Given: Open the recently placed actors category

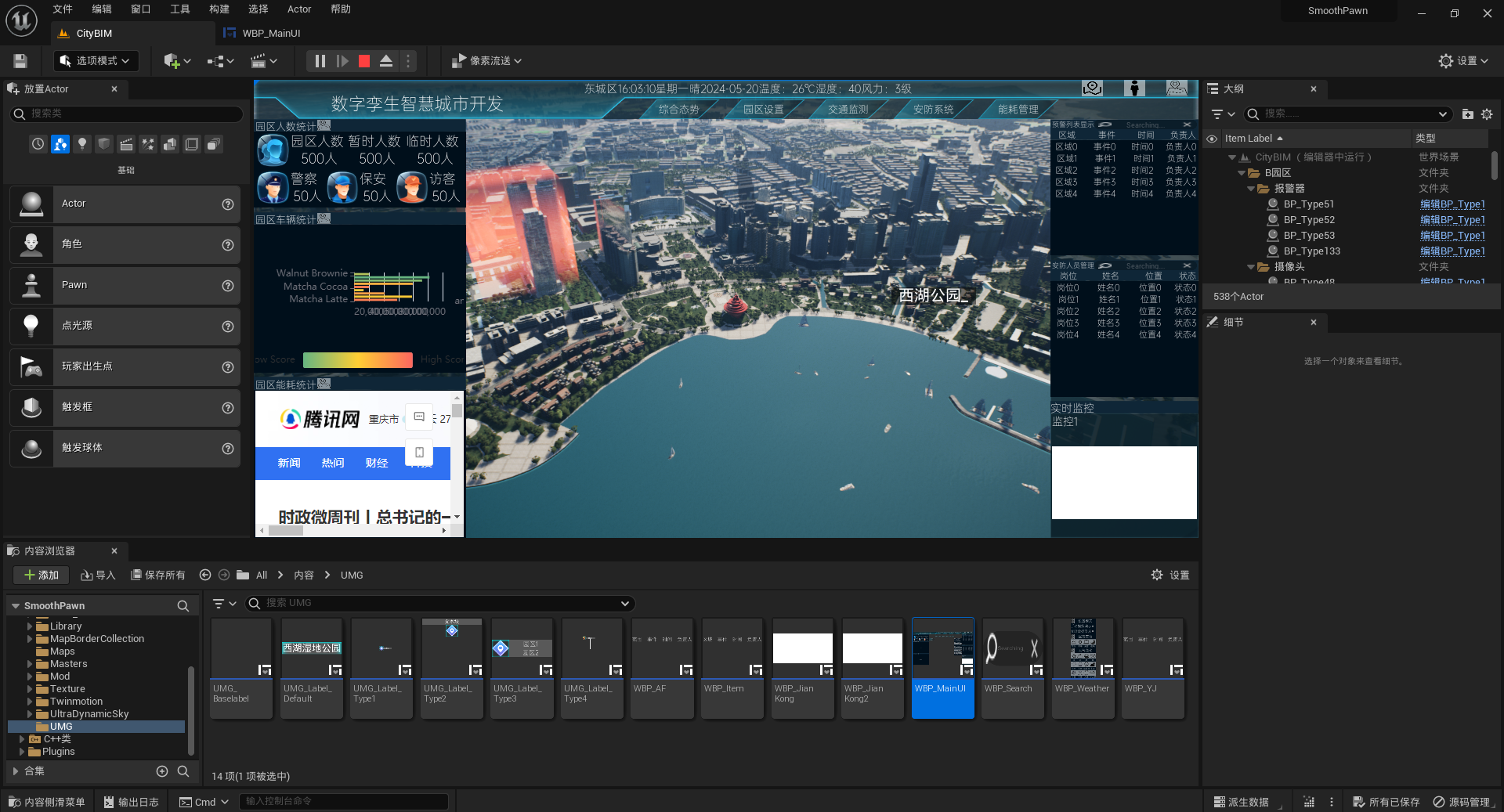Looking at the screenshot, I should pos(38,144).
